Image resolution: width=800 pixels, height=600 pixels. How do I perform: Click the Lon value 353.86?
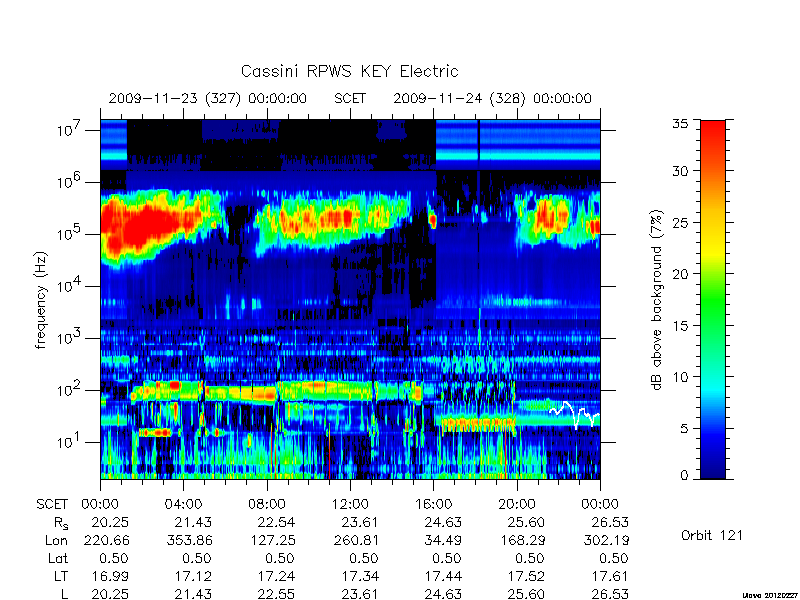pyautogui.click(x=192, y=540)
